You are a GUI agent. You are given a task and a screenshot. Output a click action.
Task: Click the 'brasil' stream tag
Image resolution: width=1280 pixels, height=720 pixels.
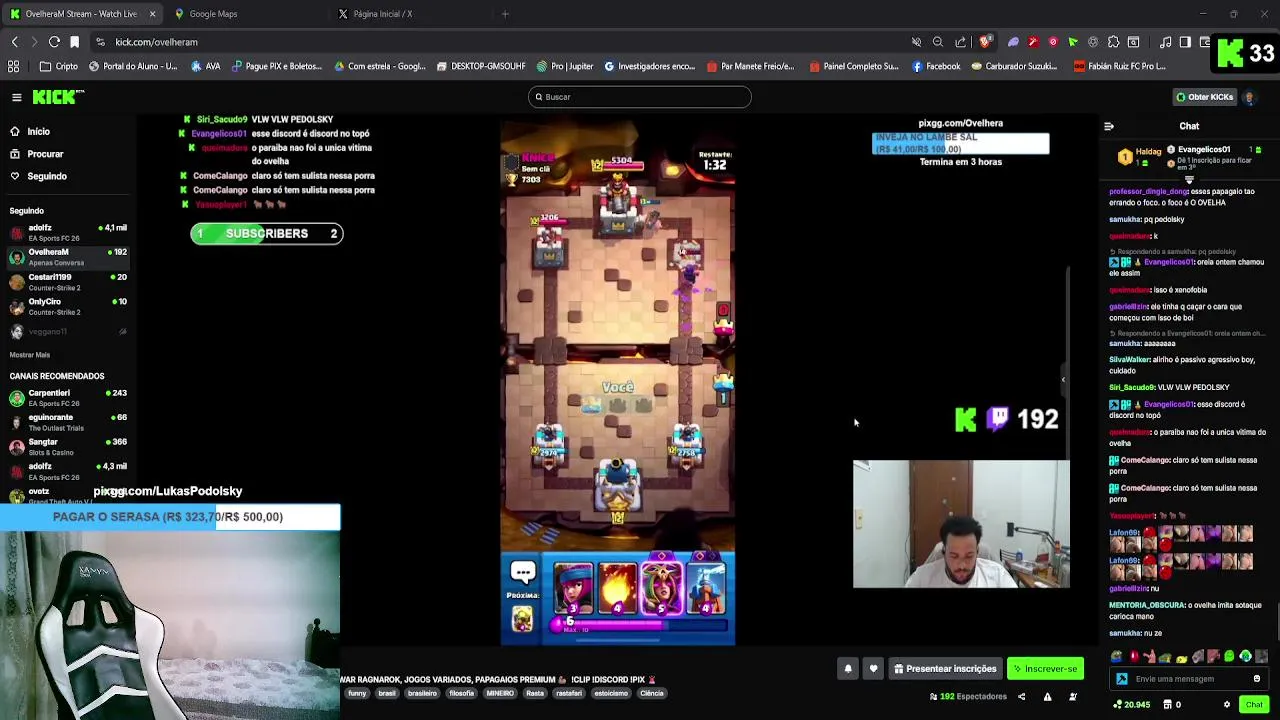coord(387,693)
